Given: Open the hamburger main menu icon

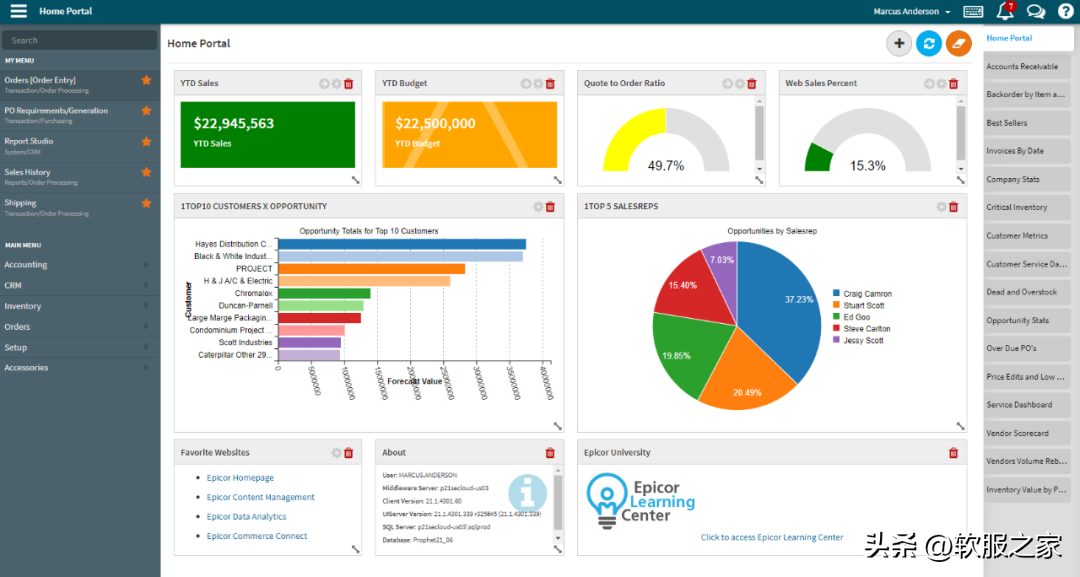Looking at the screenshot, I should coord(18,11).
